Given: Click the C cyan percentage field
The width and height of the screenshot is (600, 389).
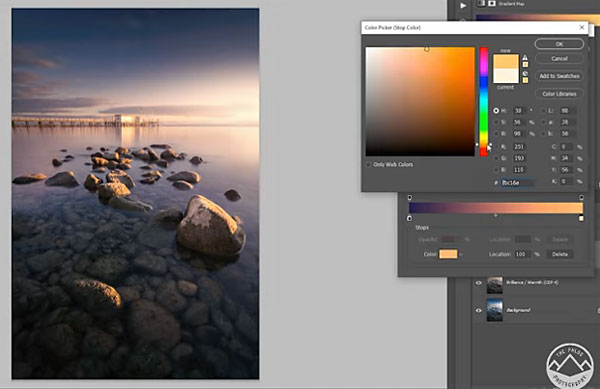Looking at the screenshot, I should click(566, 146).
